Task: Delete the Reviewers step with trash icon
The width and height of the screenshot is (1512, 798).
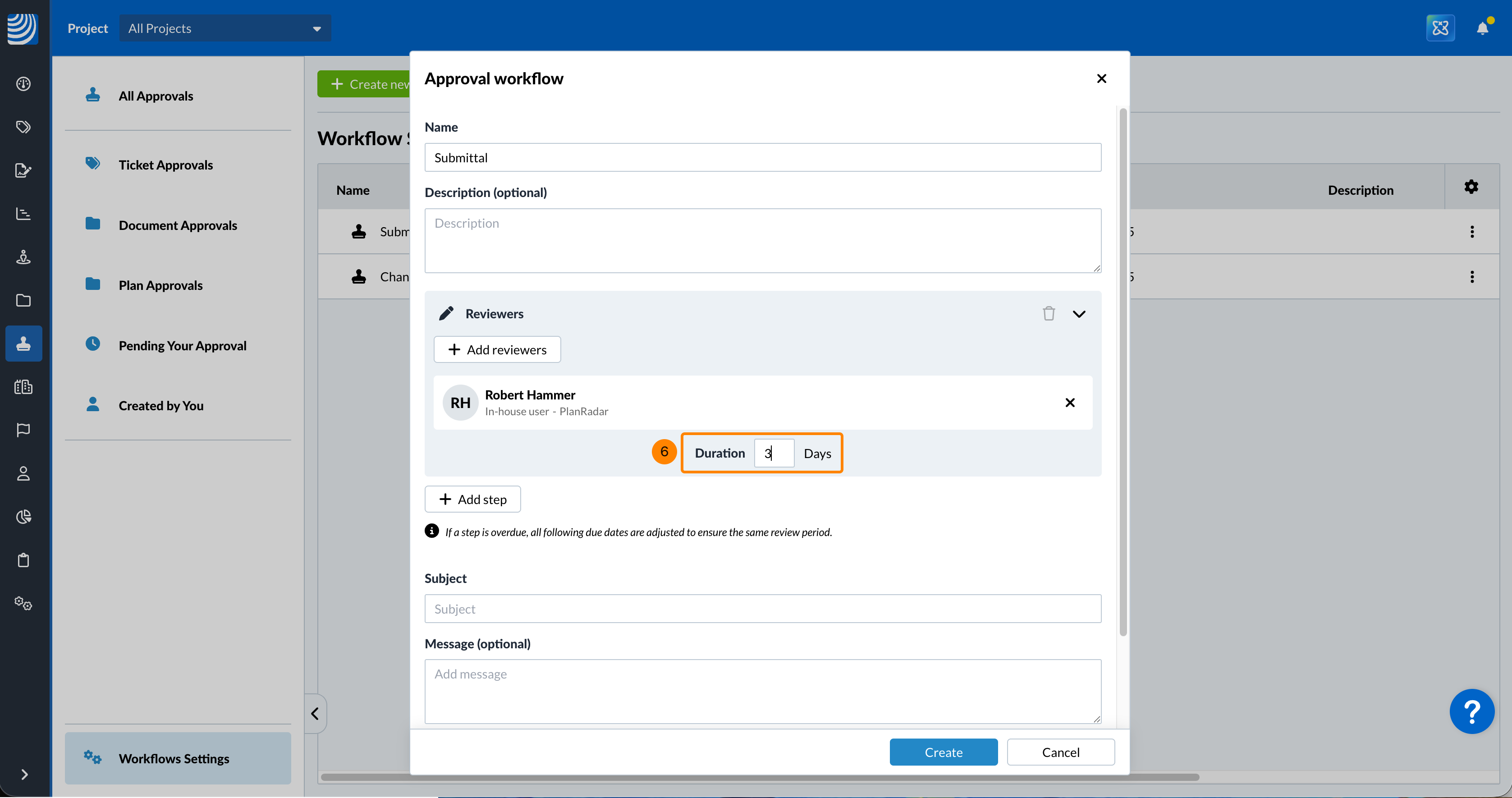Action: (x=1048, y=313)
